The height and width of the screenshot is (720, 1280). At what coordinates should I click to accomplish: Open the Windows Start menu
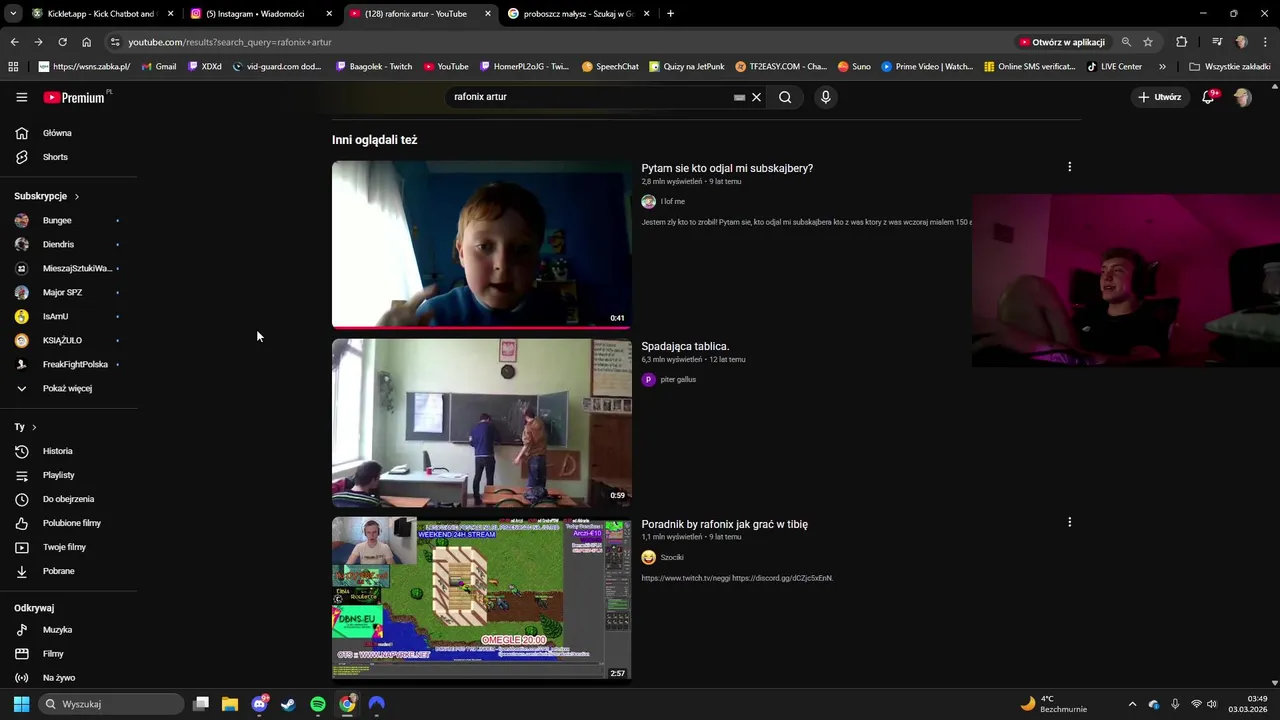point(21,704)
